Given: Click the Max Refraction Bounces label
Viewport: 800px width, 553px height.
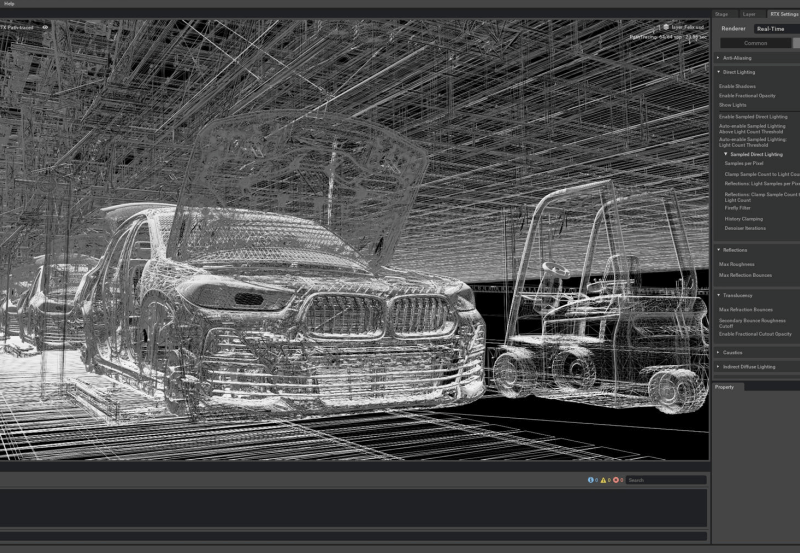Looking at the screenshot, I should [x=746, y=310].
